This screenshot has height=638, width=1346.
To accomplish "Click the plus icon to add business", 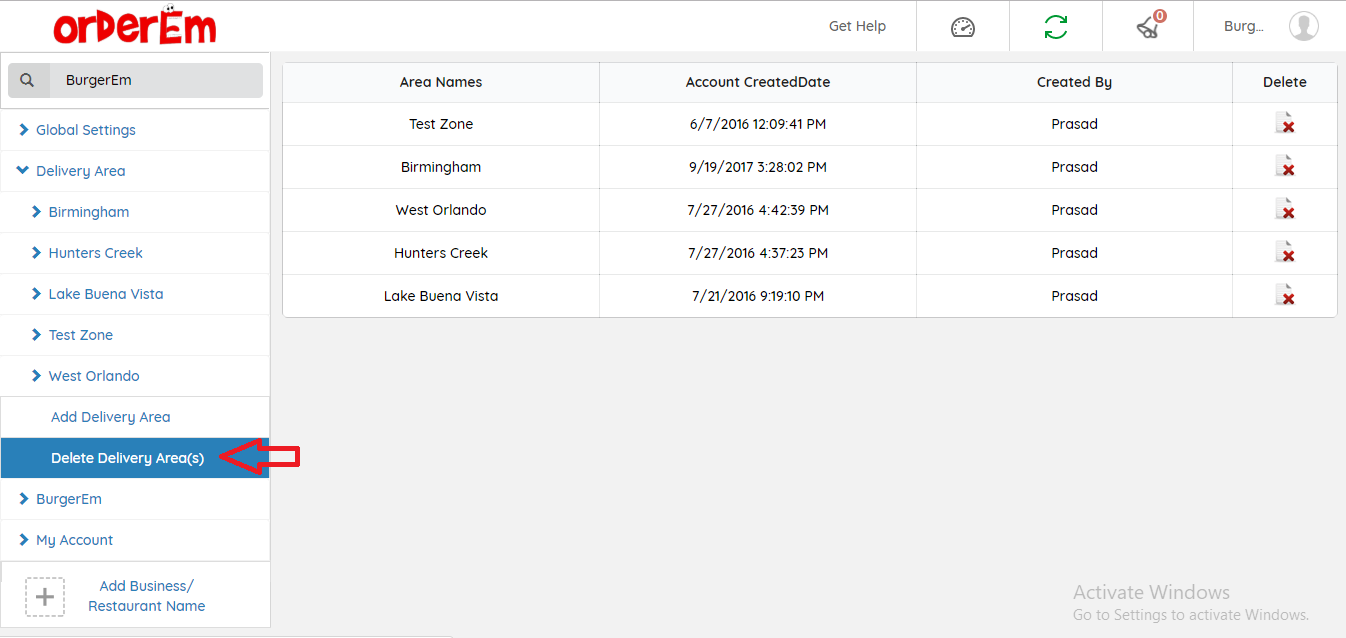I will pyautogui.click(x=45, y=596).
